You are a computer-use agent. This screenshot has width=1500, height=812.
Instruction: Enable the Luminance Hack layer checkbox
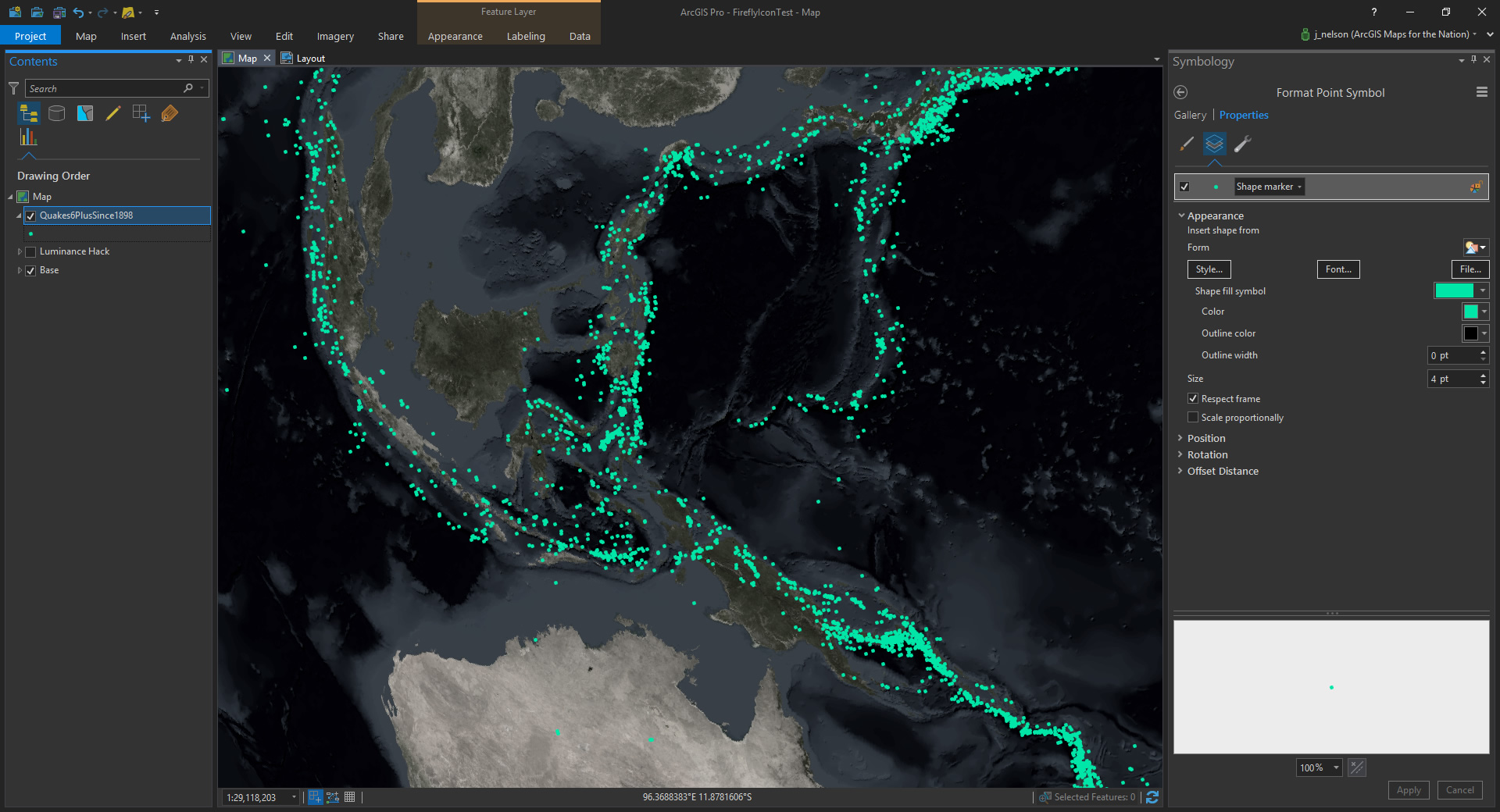30,251
